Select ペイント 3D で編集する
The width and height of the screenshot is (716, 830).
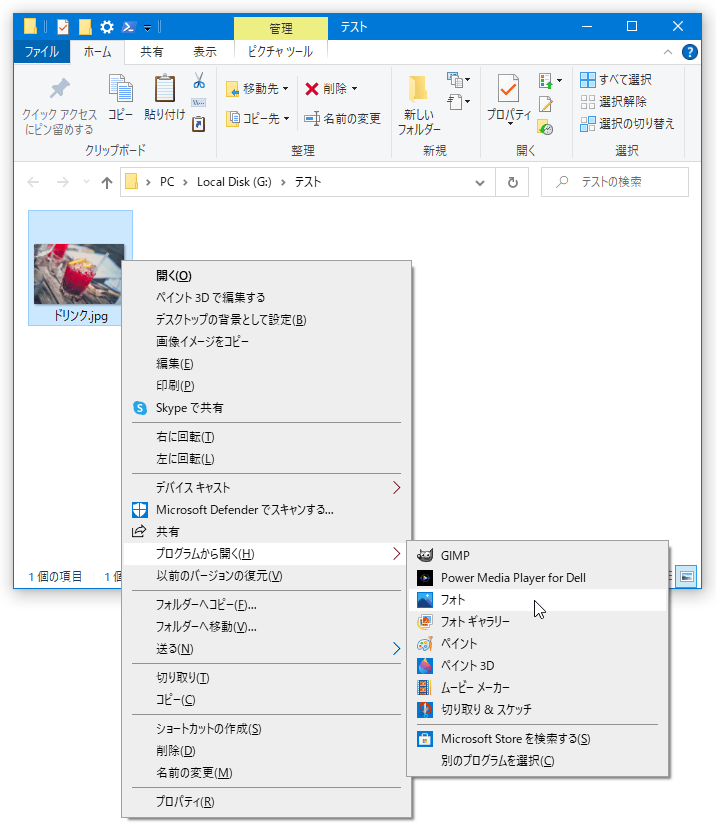coord(266,297)
